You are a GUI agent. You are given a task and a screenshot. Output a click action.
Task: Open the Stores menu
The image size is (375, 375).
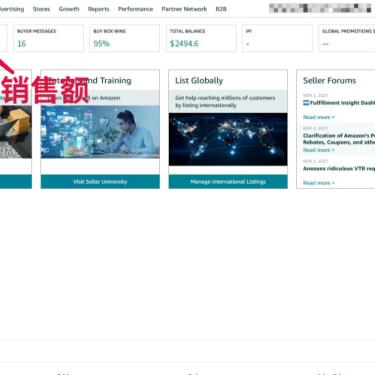[41, 9]
